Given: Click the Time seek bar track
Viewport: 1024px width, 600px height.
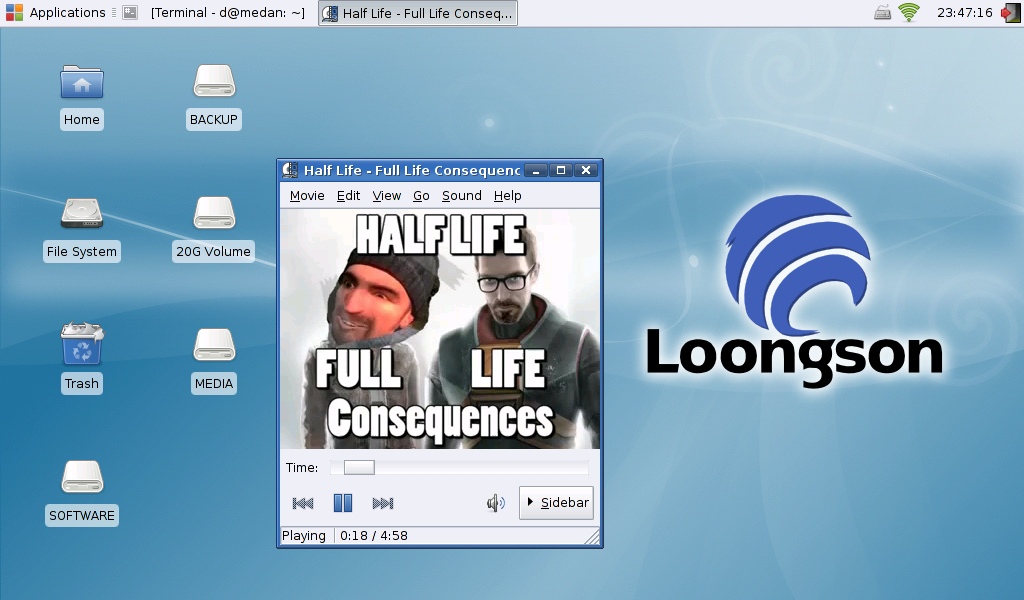Looking at the screenshot, I should (459, 467).
